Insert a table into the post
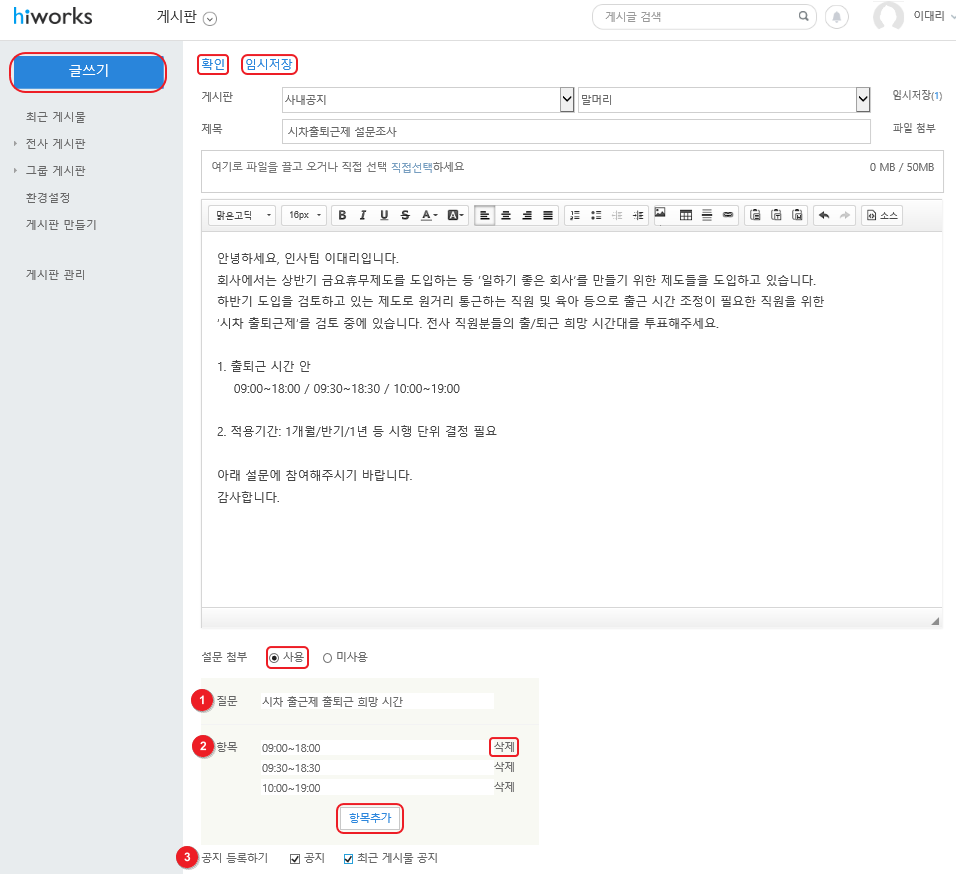The height and width of the screenshot is (874, 956). pos(686,215)
